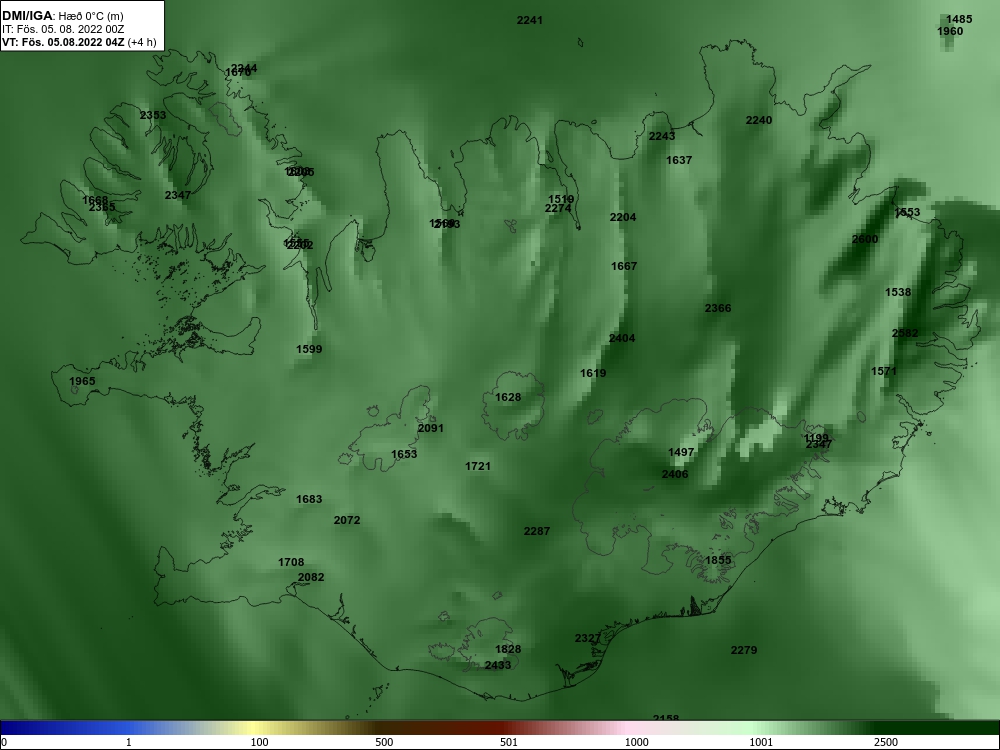The image size is (1000, 750).
Task: Select the map value 1619
Action: [592, 373]
